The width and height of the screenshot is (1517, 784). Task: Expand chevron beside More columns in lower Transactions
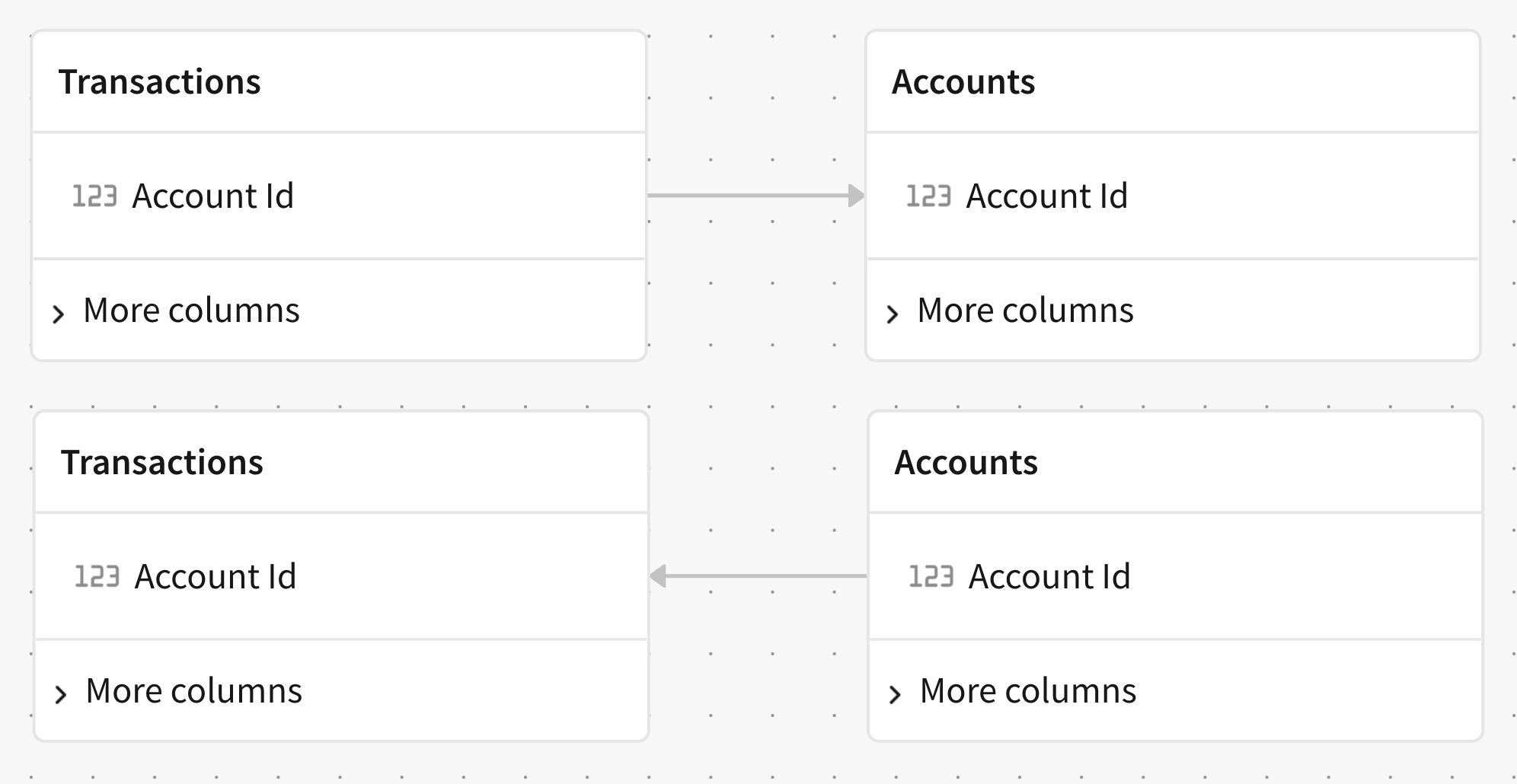coord(61,694)
